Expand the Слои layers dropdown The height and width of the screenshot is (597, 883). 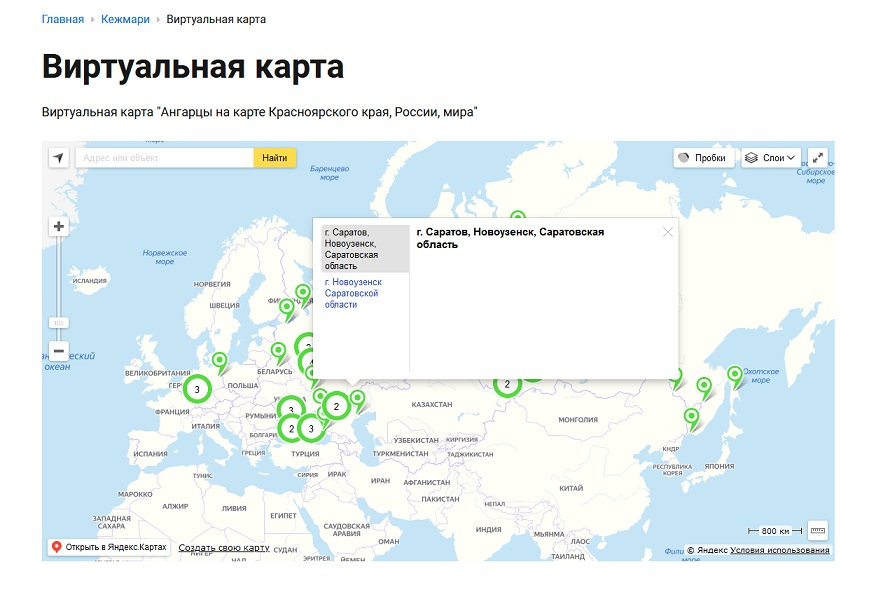pyautogui.click(x=771, y=158)
